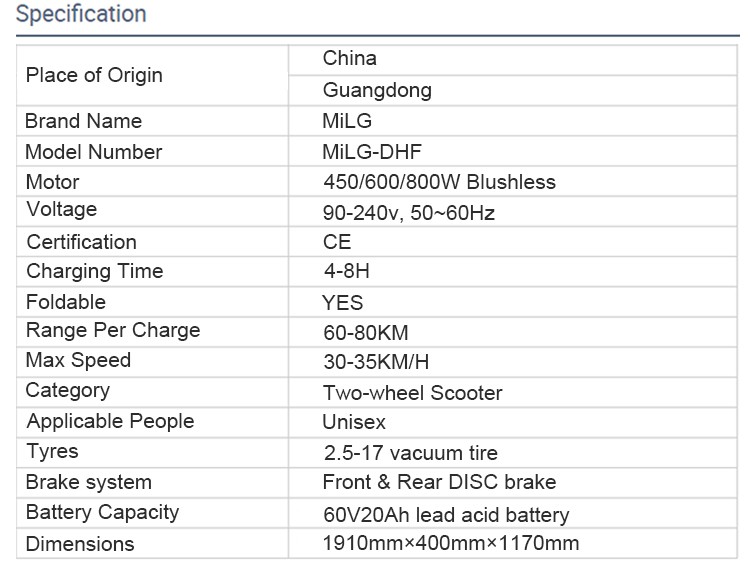Viewport: 750px width, 563px height.
Task: Select the Two-wheel Scooter category value
Action: [x=412, y=392]
